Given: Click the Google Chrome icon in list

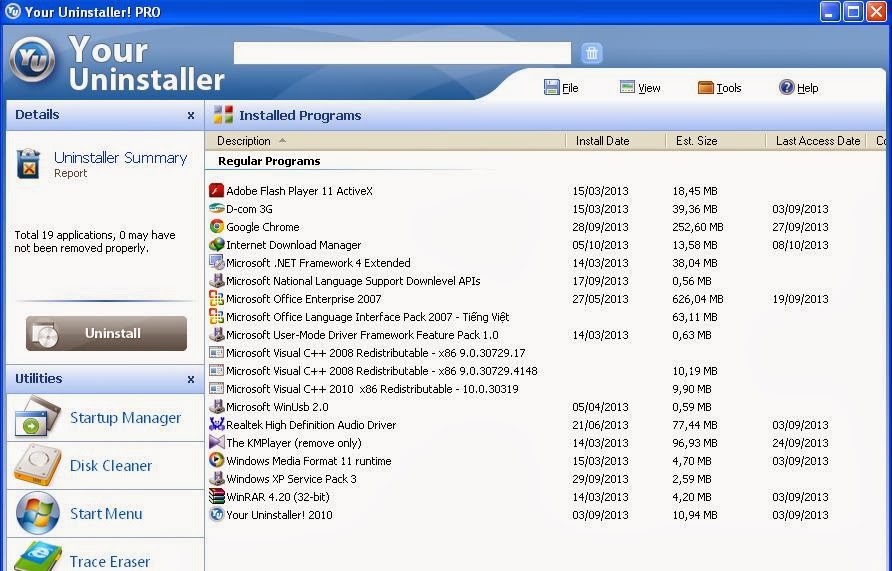Looking at the screenshot, I should (x=216, y=226).
